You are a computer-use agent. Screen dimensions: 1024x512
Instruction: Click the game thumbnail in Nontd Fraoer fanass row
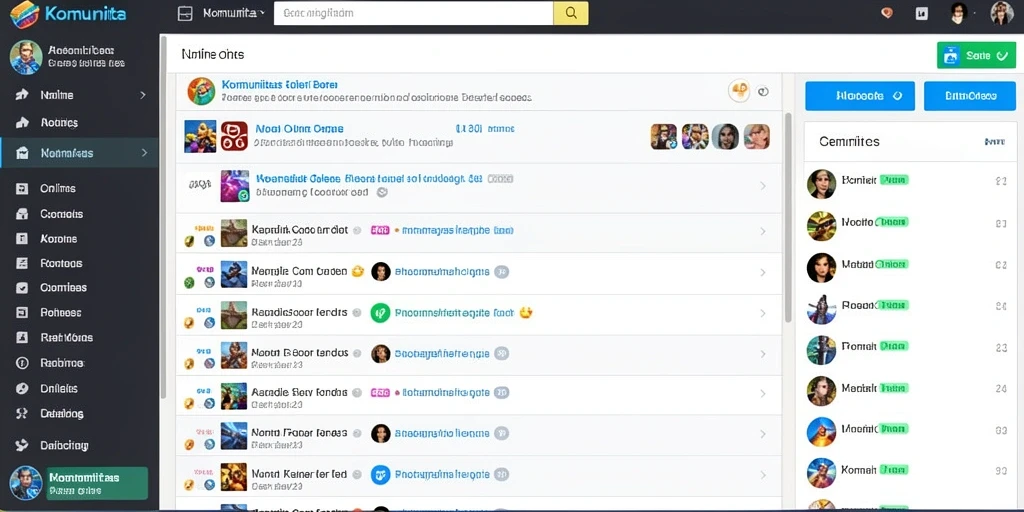coord(234,436)
